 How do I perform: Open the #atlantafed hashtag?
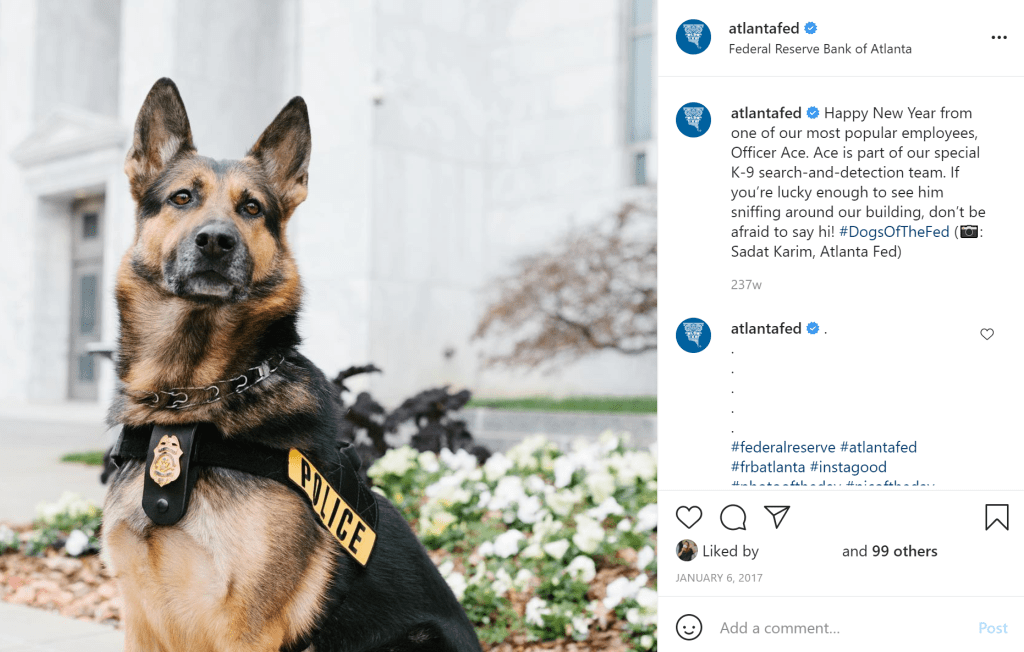(878, 448)
